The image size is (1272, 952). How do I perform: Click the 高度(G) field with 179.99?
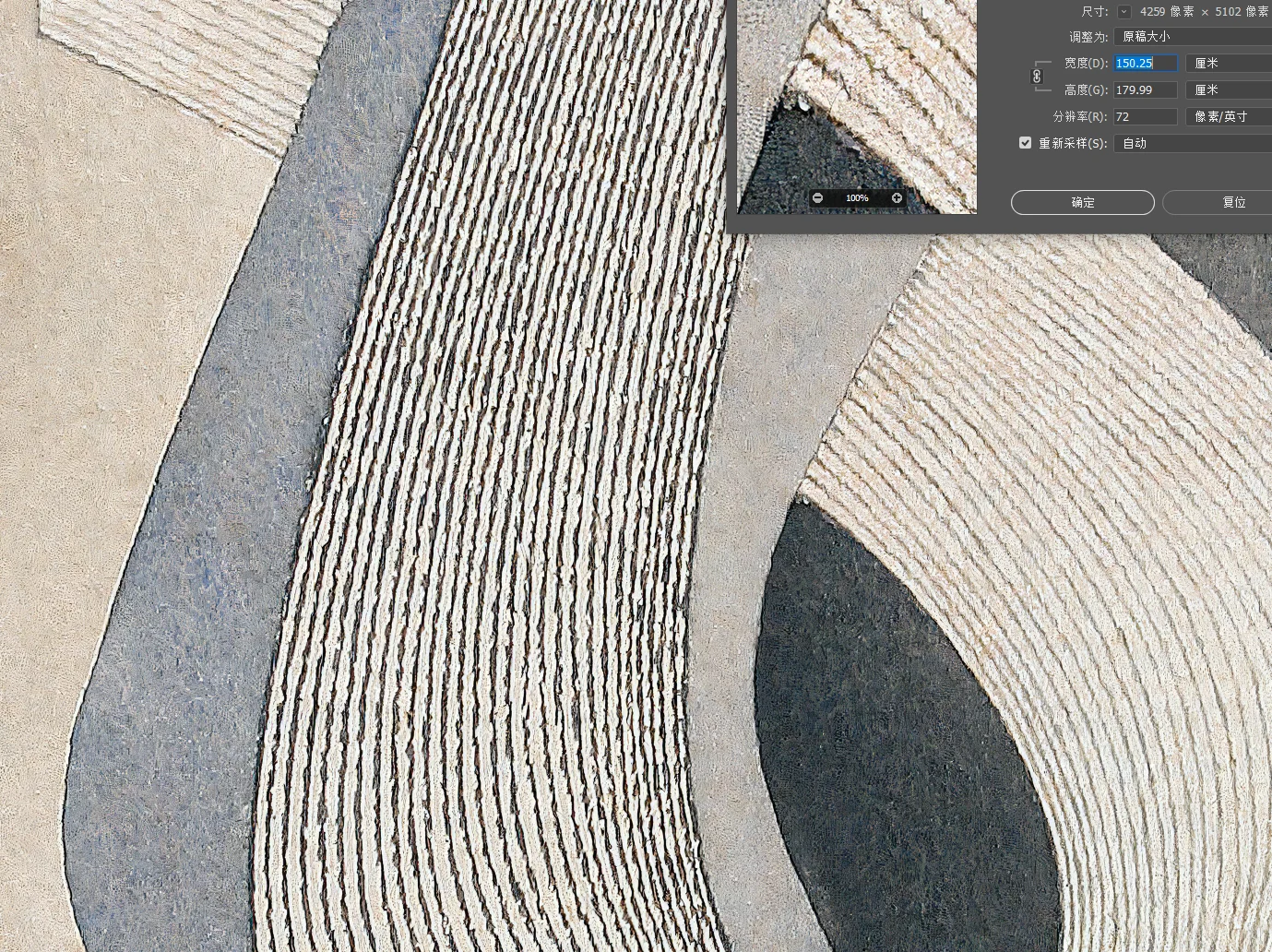1146,90
